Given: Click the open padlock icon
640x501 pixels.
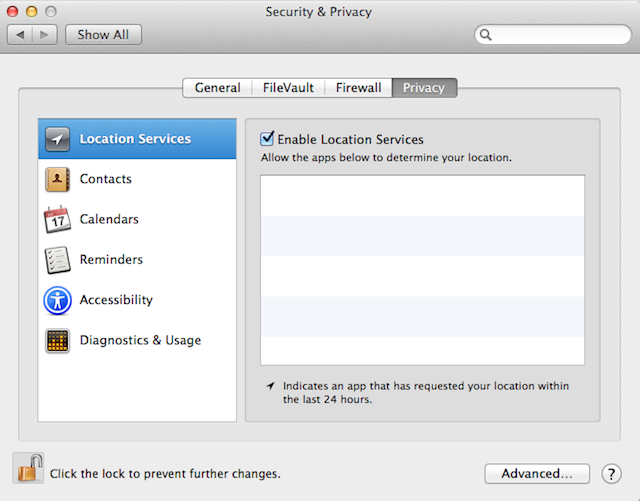Looking at the screenshot, I should click(28, 468).
